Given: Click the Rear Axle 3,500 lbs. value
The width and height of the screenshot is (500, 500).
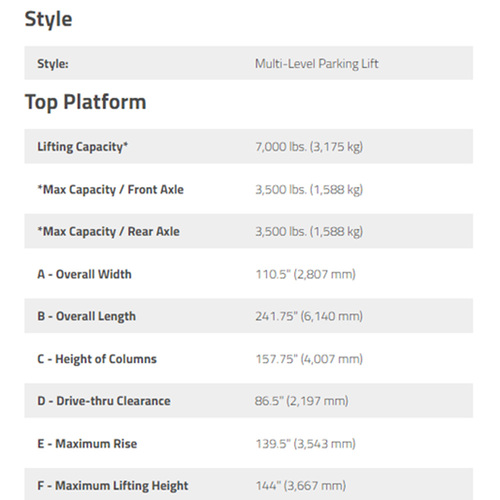Looking at the screenshot, I should point(309,231).
